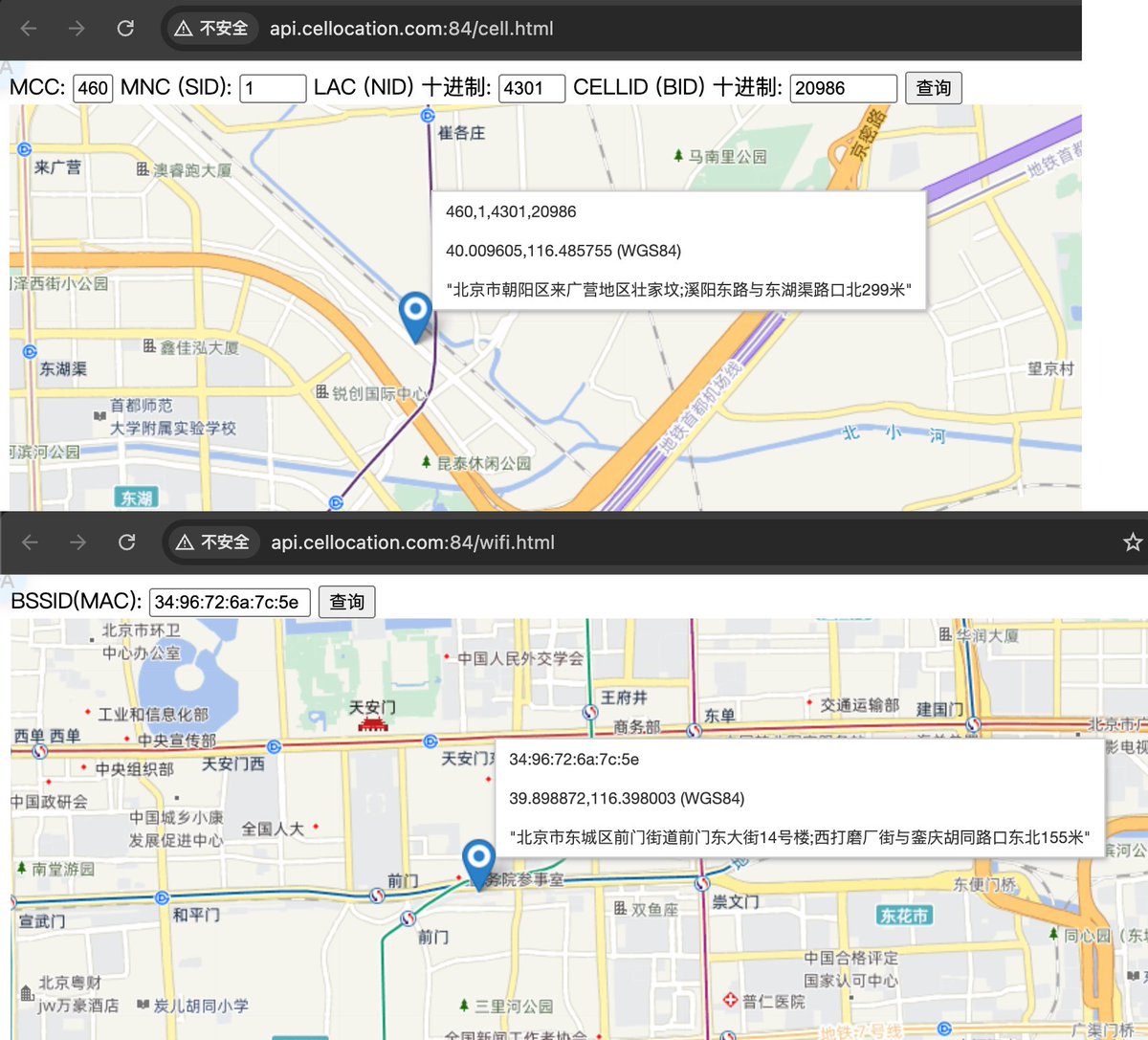Select the blue location pin on the wifi map
Viewport: 1148px width, 1040px height.
(478, 864)
